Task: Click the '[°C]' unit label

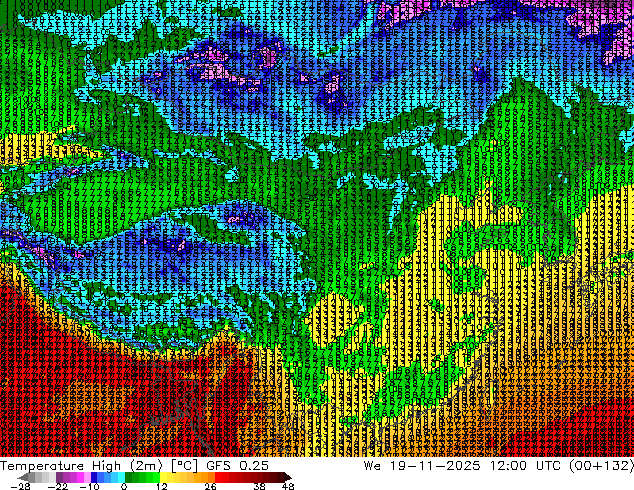Action: tap(184, 466)
